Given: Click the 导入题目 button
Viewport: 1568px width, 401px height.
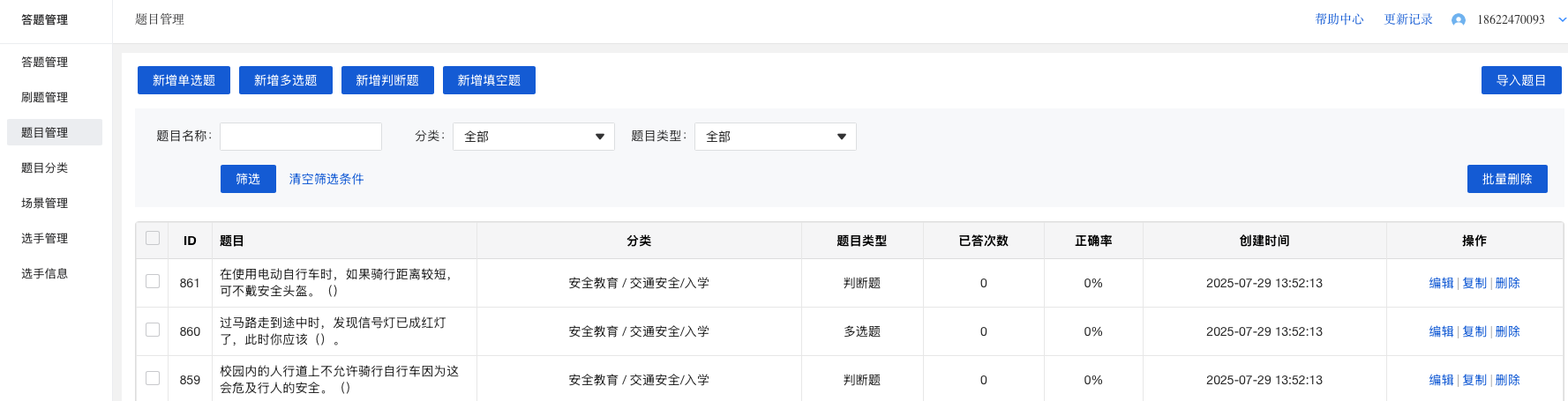Looking at the screenshot, I should click(1521, 80).
